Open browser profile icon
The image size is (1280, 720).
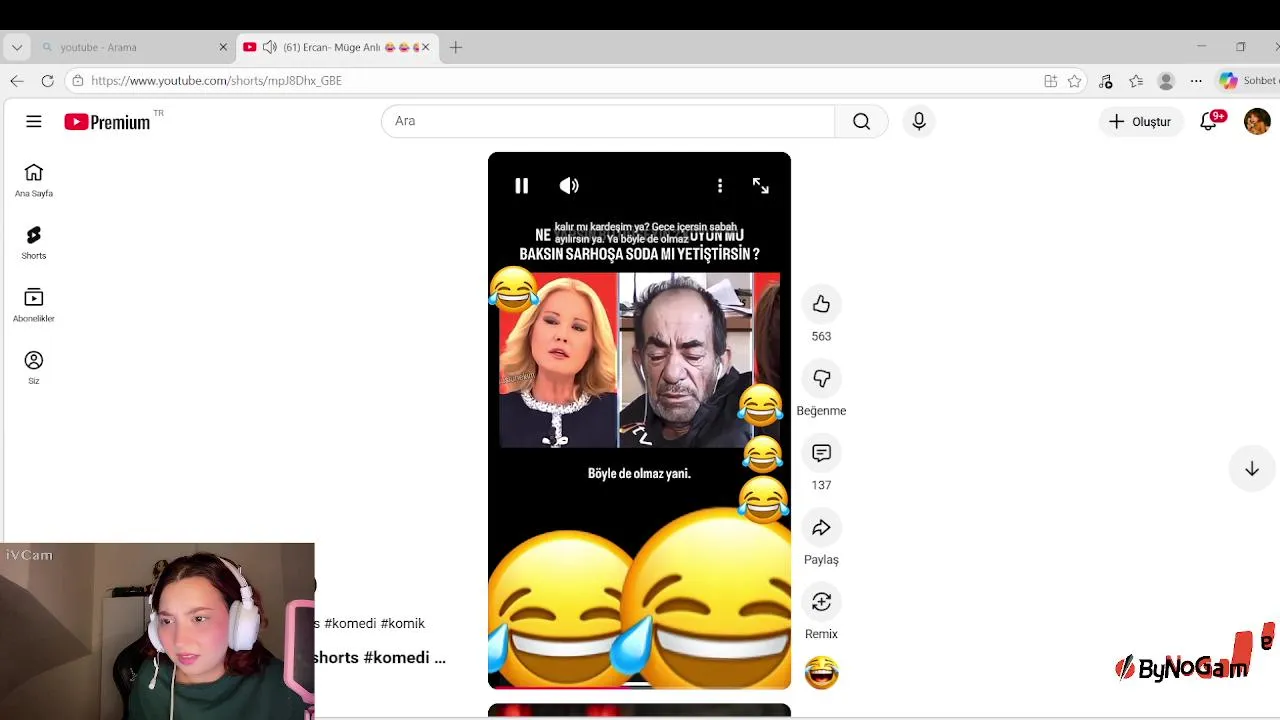[1166, 81]
